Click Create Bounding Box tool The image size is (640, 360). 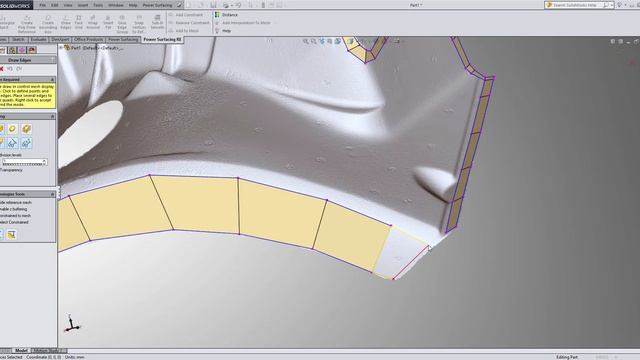[x=48, y=24]
